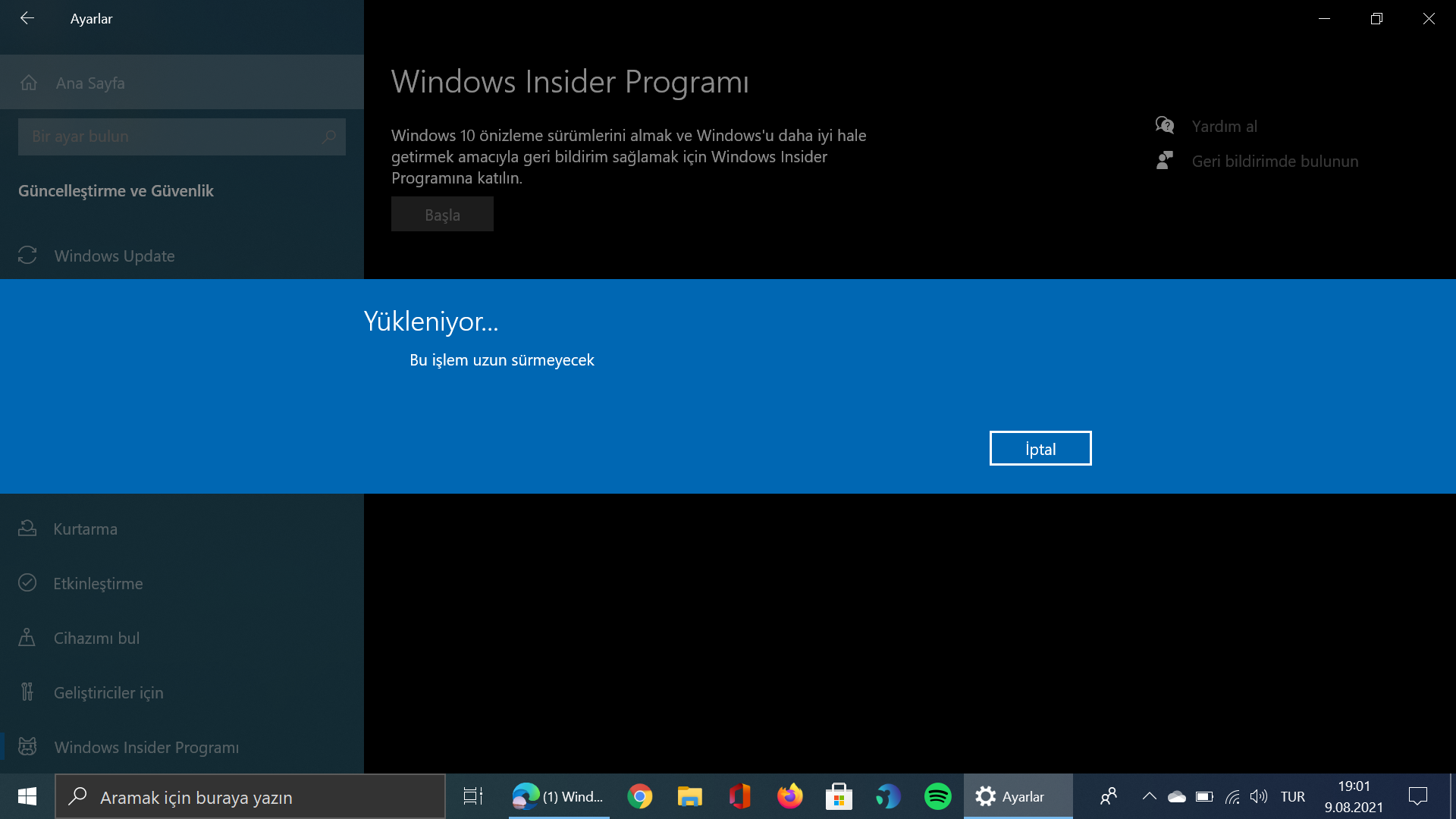Click the Başla button
The image size is (1456, 819).
click(x=442, y=215)
